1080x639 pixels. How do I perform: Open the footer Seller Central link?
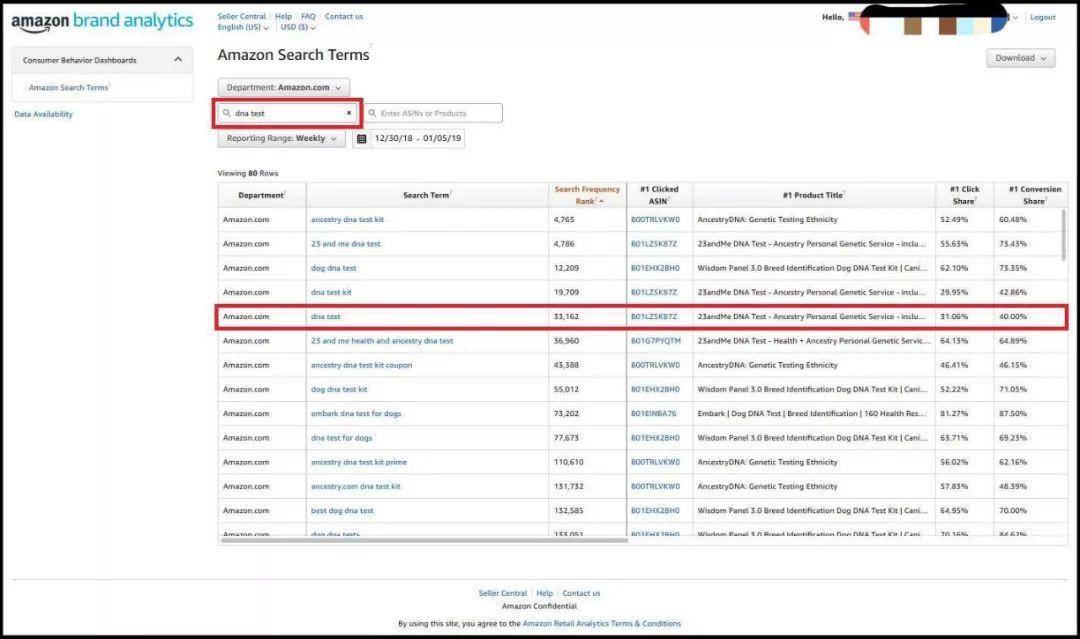(x=502, y=594)
